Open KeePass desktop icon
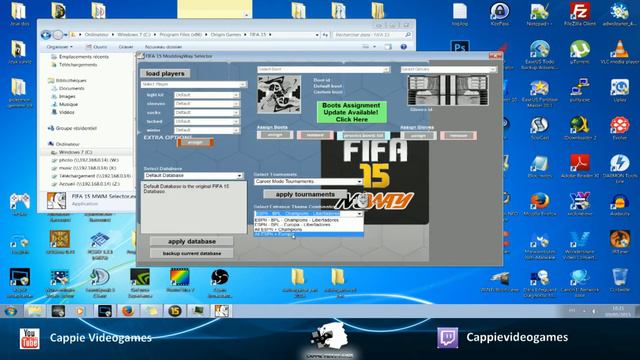Image resolution: width=640 pixels, height=360 pixels. click(500, 15)
